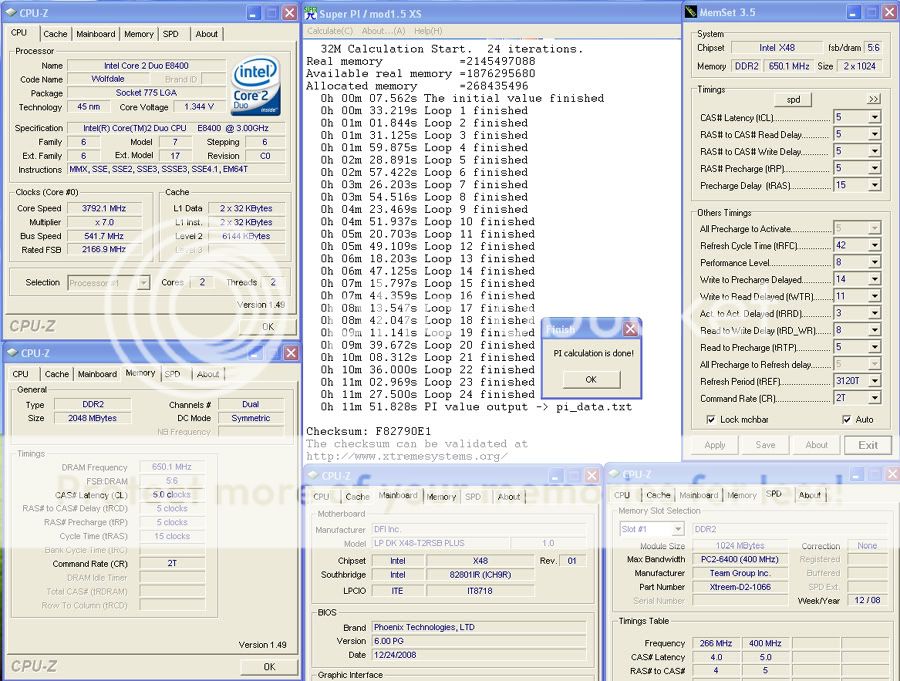The width and height of the screenshot is (900, 681).
Task: Open the Performance Level dropdown
Action: (x=874, y=262)
